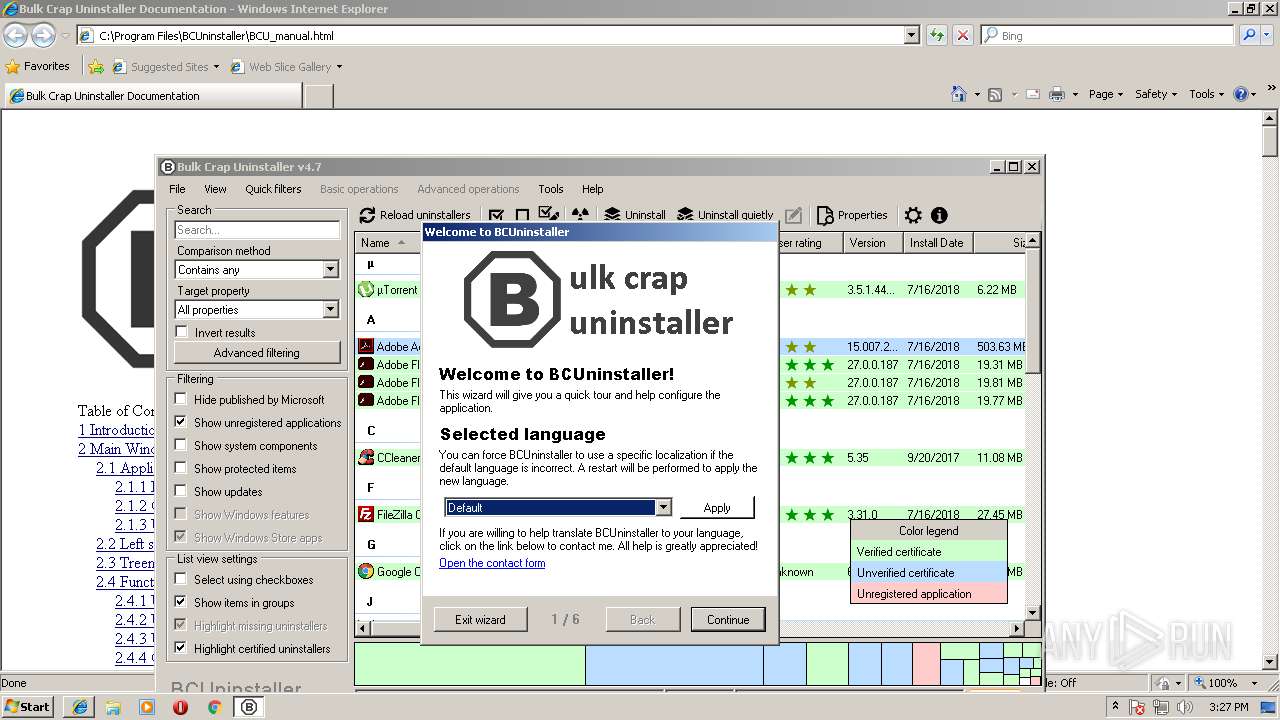Click the IE Help question mark icon
Screen dimensions: 1280x720
[1241, 94]
